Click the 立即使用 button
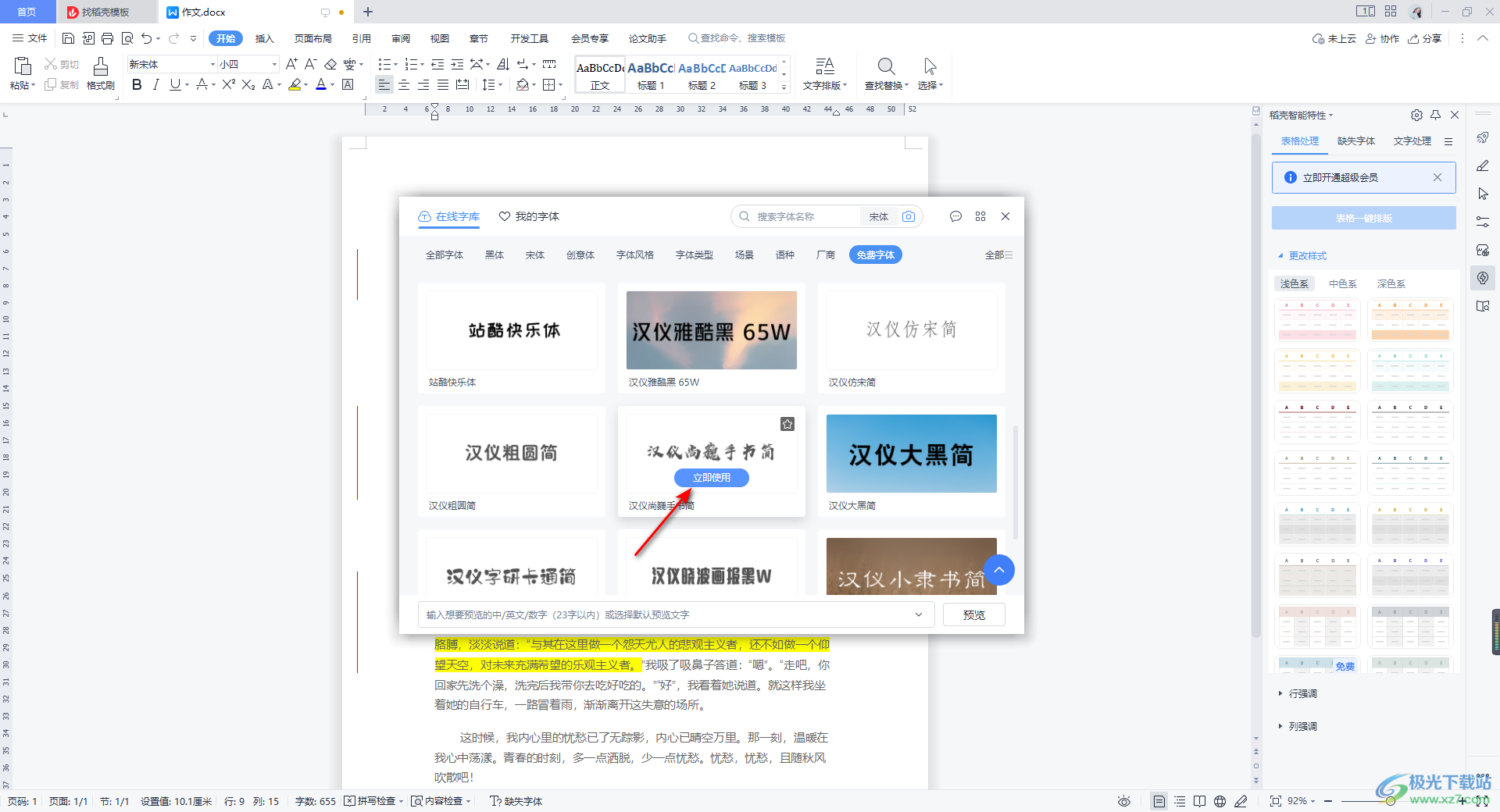Screen dimensions: 1500x812 711,478
